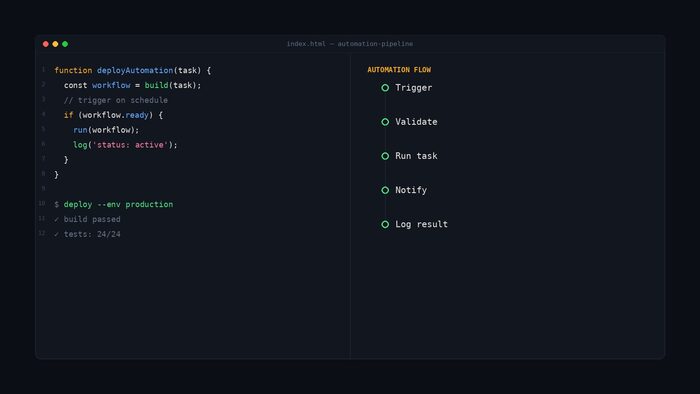
Task: Click the deploy --env production command
Action: [x=118, y=204]
